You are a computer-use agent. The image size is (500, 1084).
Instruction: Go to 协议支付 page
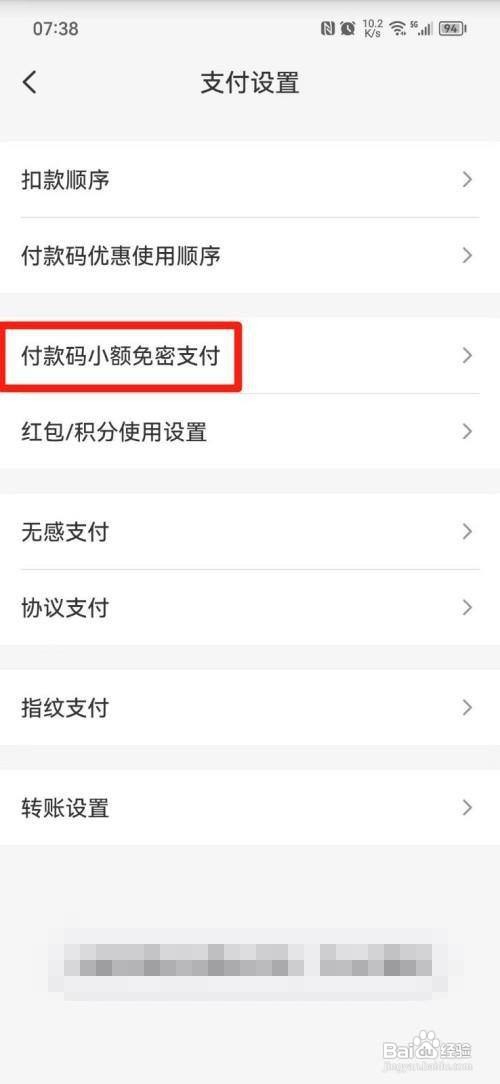coord(250,608)
